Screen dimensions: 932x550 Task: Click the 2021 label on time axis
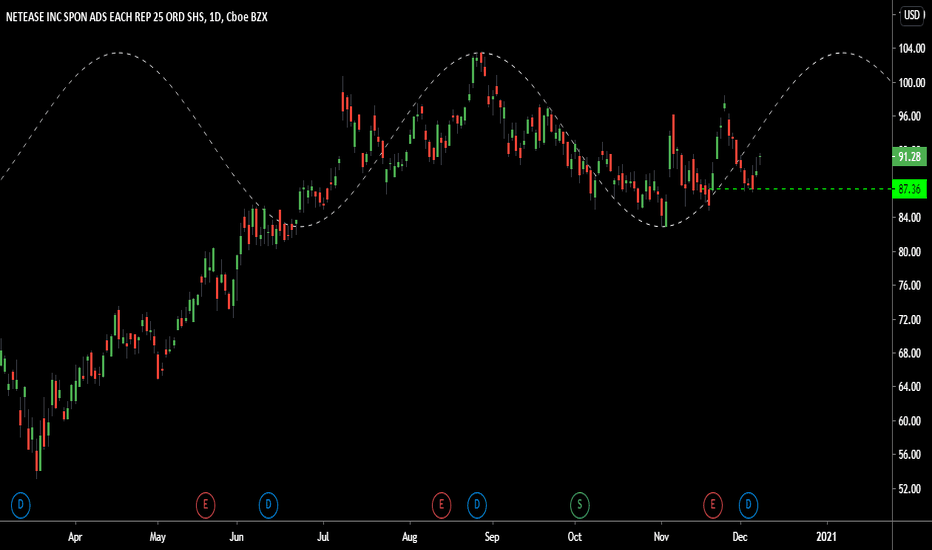tap(826, 537)
